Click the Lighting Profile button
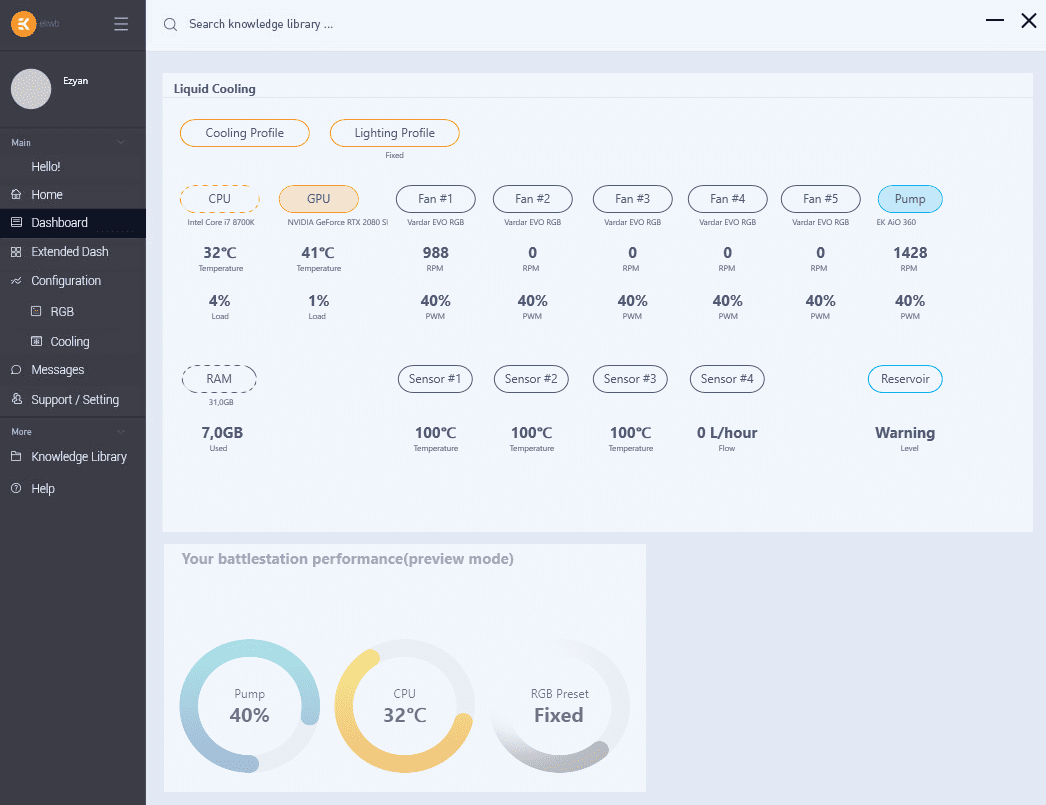 point(395,133)
